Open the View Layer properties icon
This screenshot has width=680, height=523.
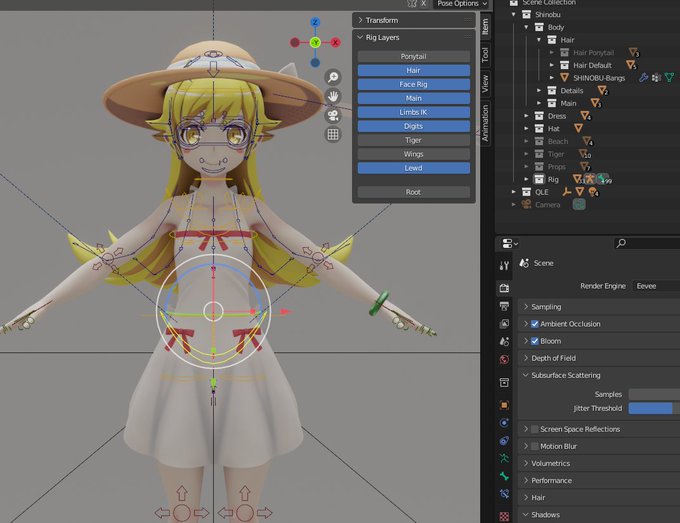click(504, 324)
